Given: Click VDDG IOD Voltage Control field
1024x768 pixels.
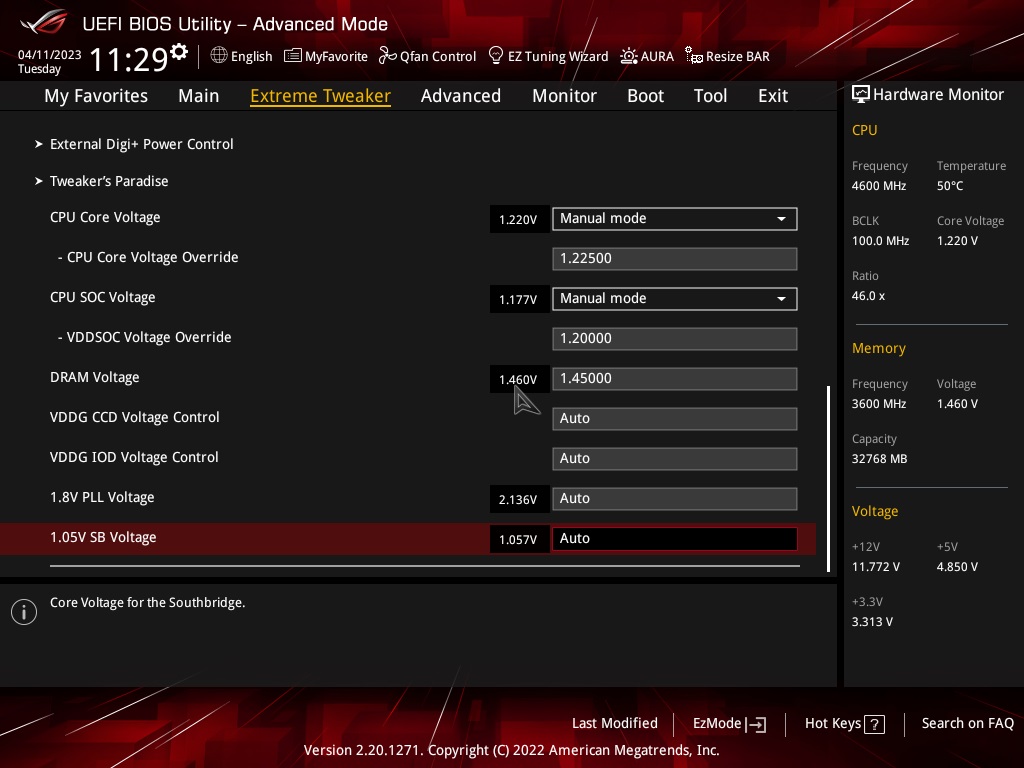Looking at the screenshot, I should (x=675, y=458).
